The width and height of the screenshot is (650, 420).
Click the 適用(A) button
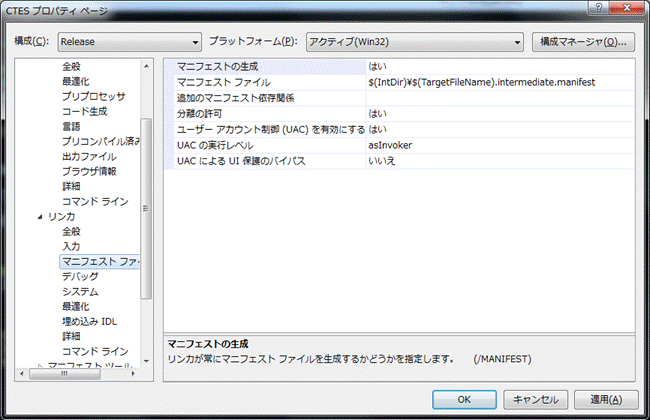(x=606, y=400)
